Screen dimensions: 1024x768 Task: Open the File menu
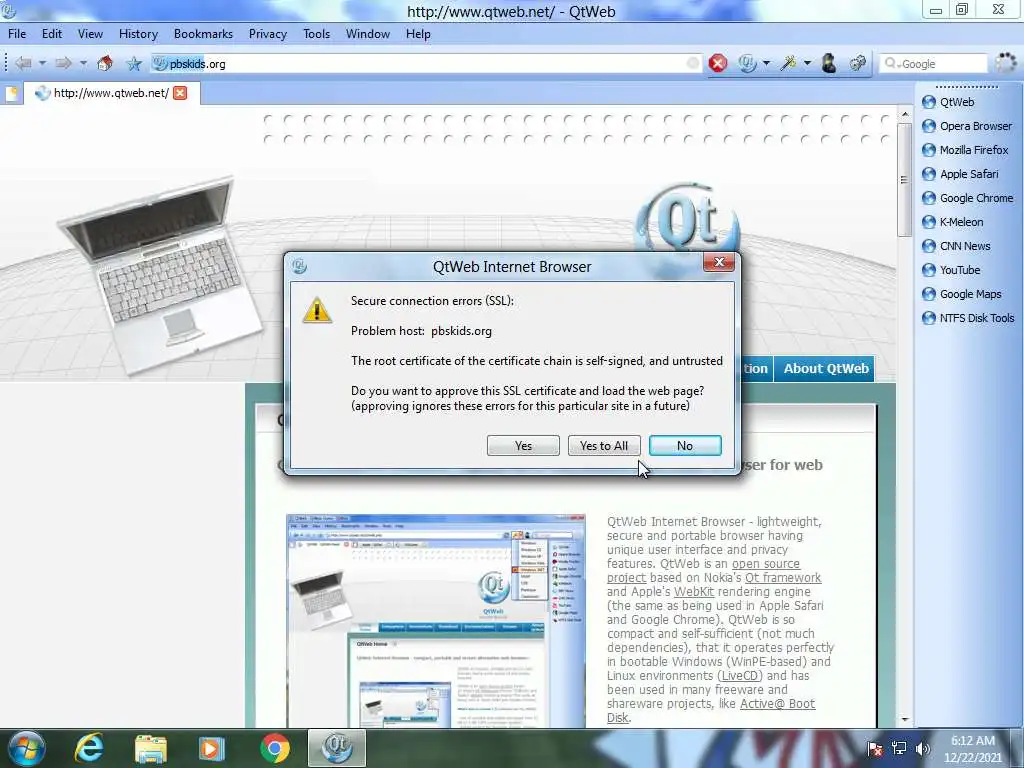pos(17,34)
